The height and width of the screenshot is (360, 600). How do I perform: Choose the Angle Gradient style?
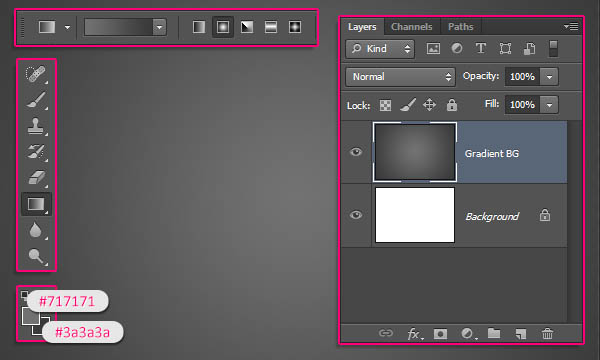[x=247, y=27]
